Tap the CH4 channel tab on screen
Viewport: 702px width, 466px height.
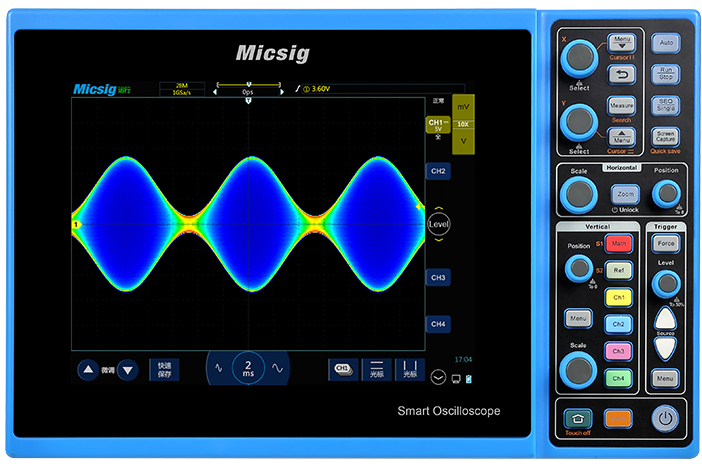[x=438, y=324]
